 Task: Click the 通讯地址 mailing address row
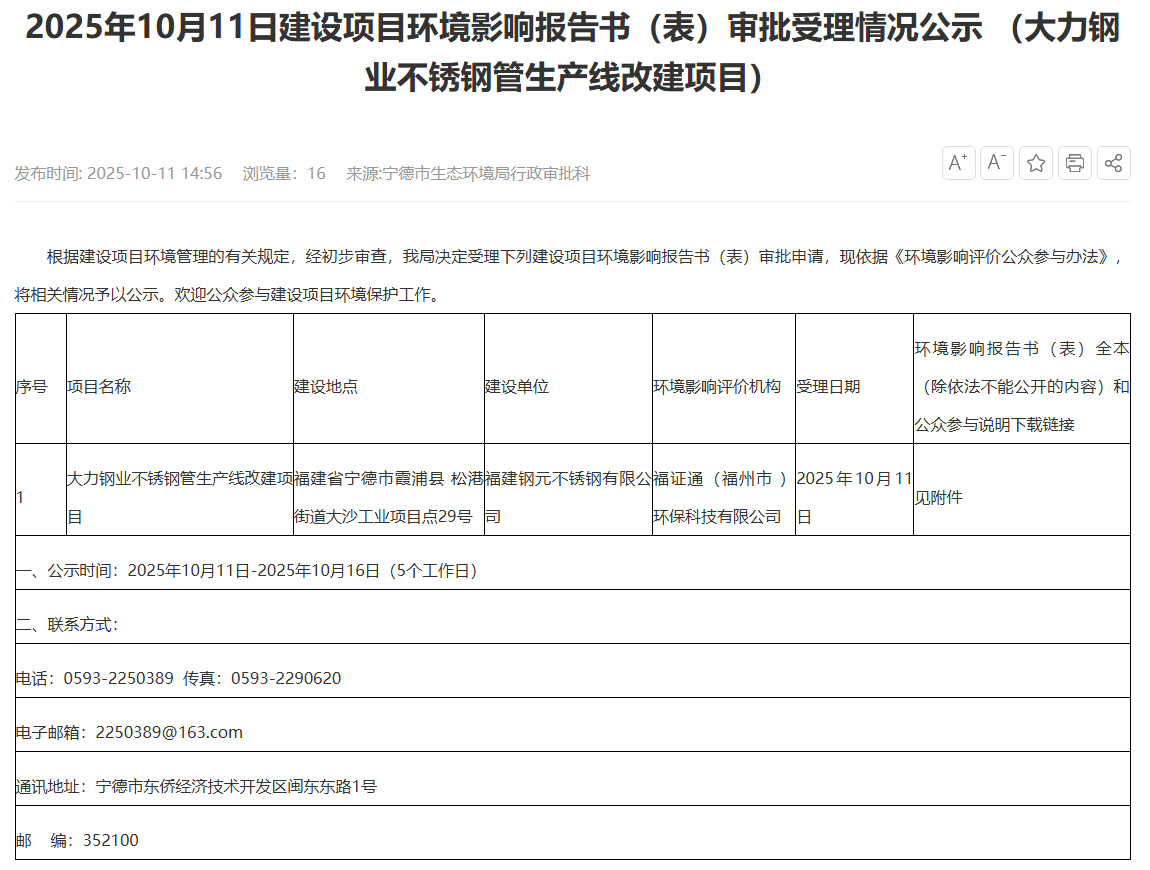pos(197,787)
